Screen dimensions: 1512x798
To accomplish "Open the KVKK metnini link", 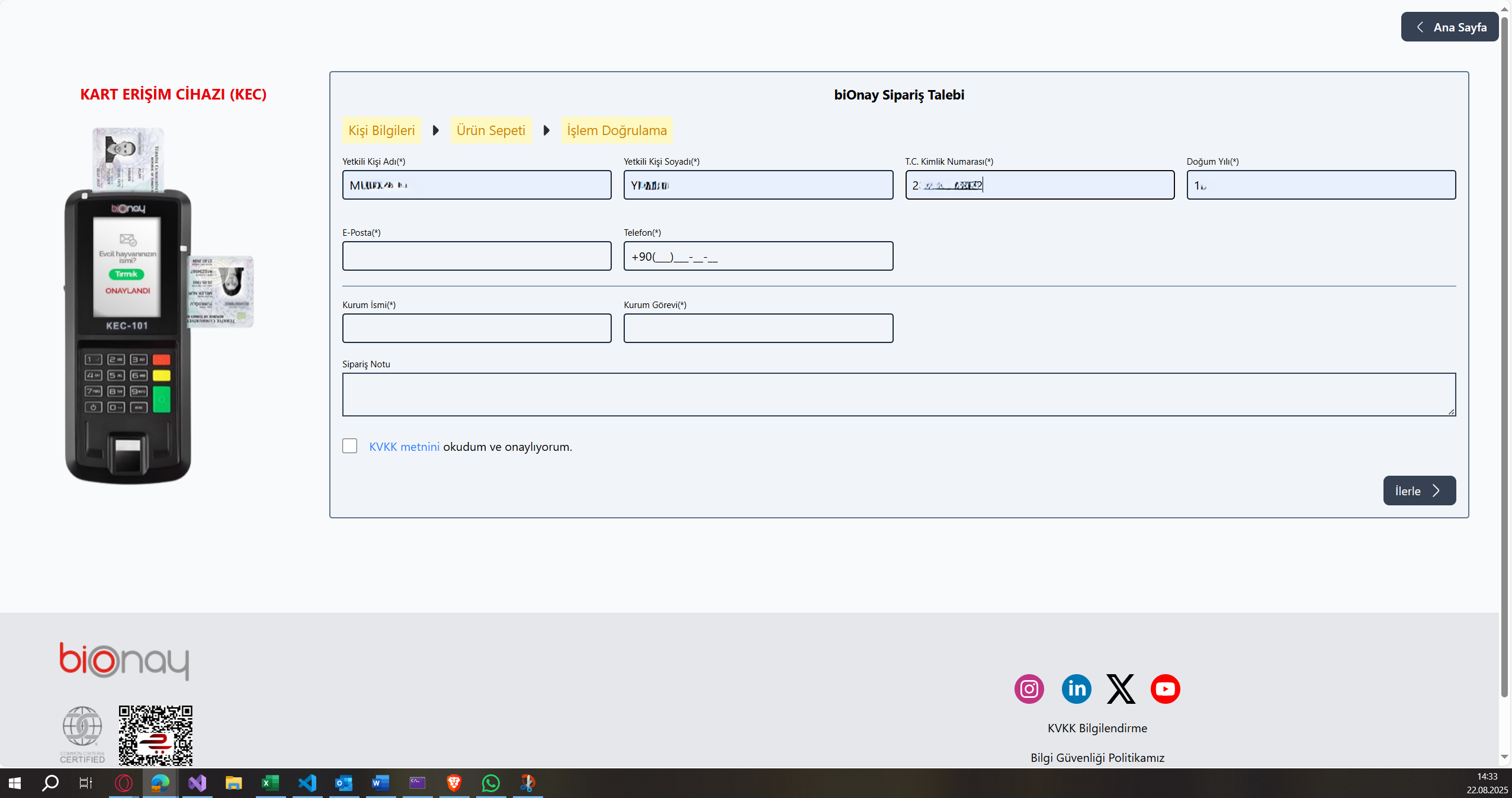I will click(x=404, y=447).
